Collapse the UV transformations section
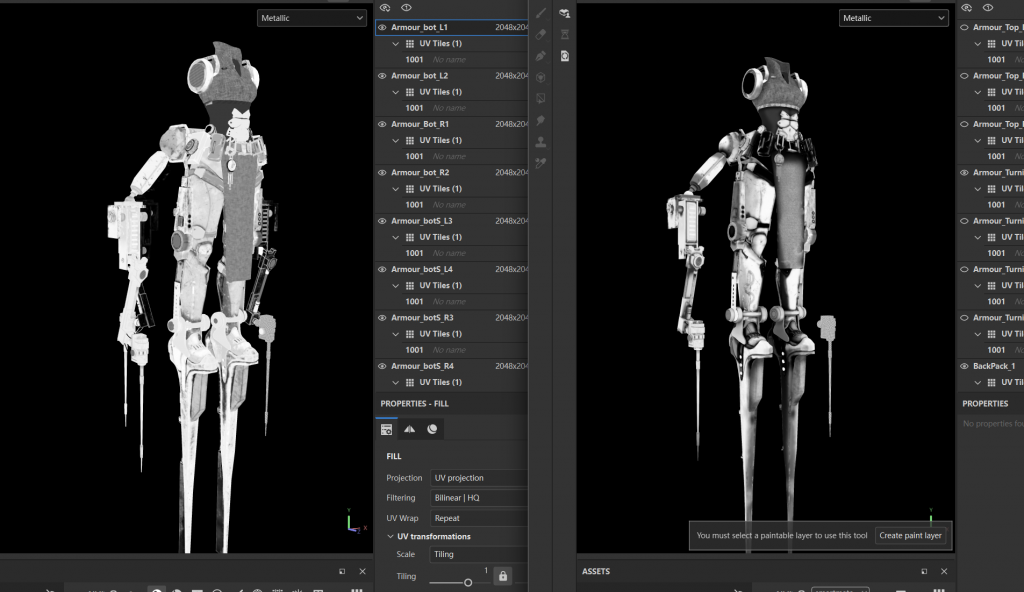 click(x=389, y=537)
